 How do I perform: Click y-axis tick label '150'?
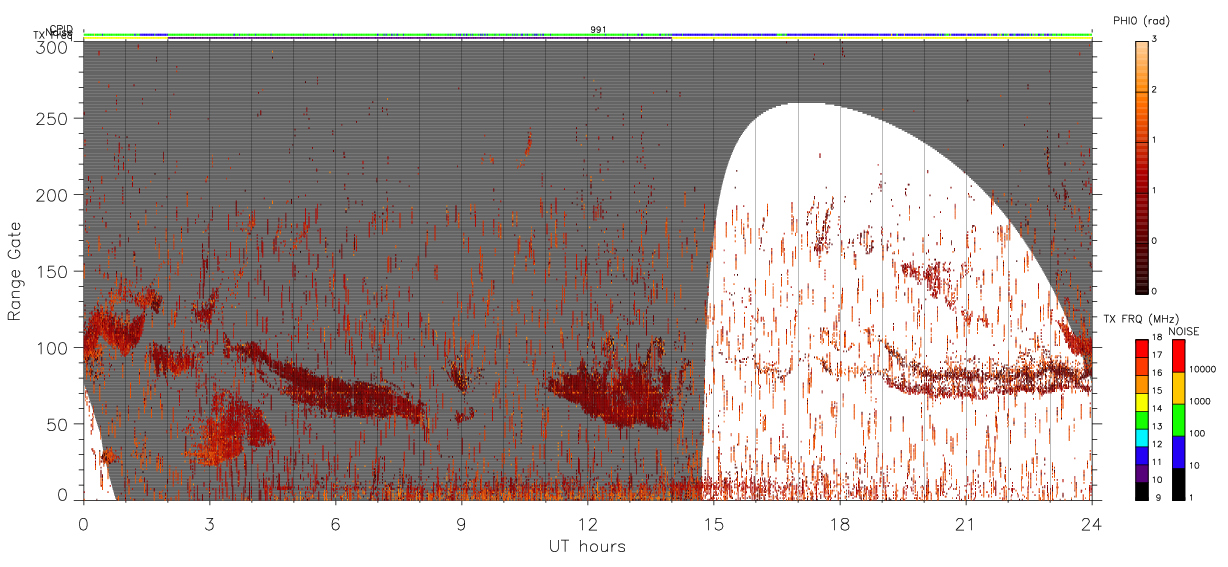coord(51,271)
